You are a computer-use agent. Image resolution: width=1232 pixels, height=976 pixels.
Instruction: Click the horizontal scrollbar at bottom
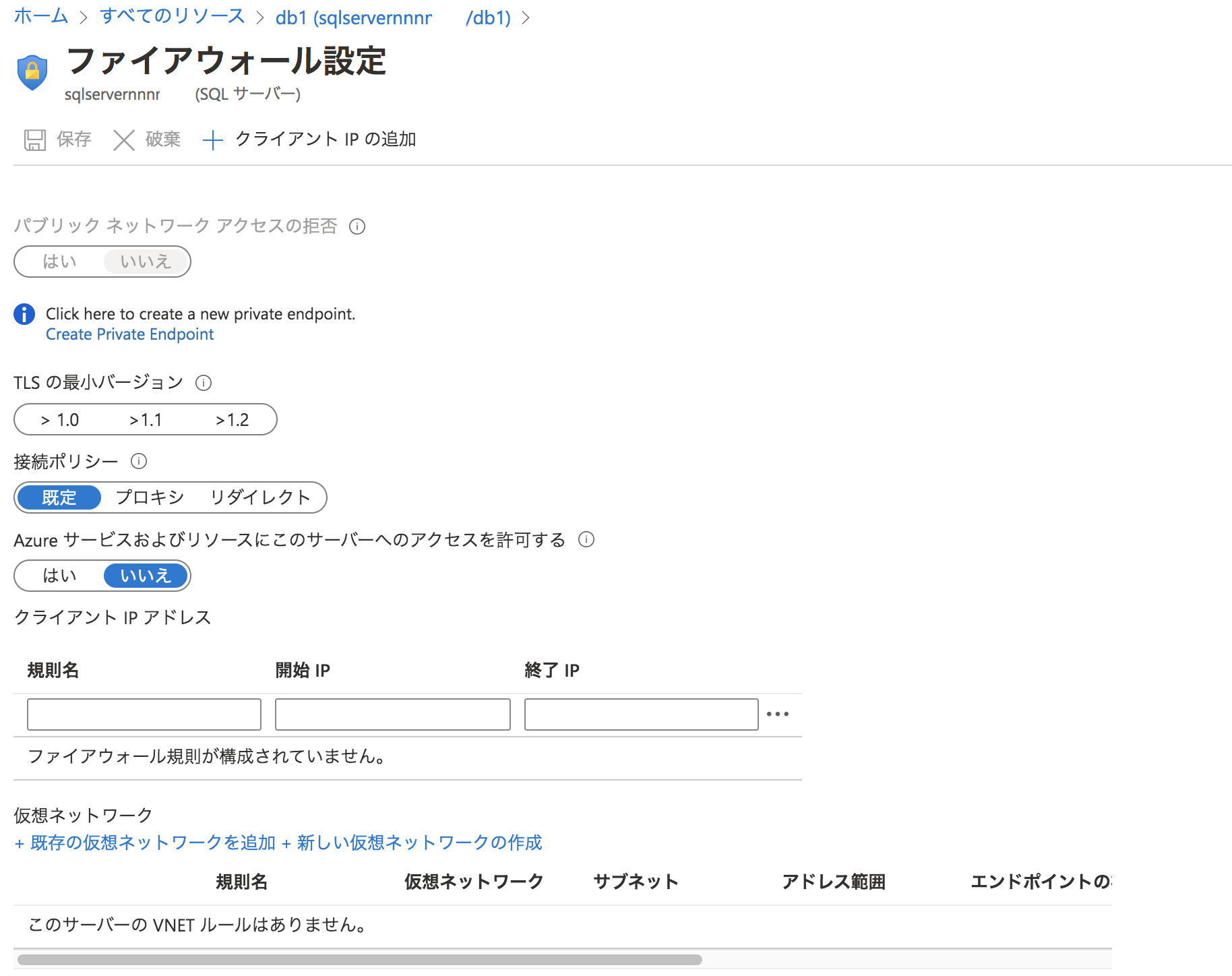(x=360, y=959)
